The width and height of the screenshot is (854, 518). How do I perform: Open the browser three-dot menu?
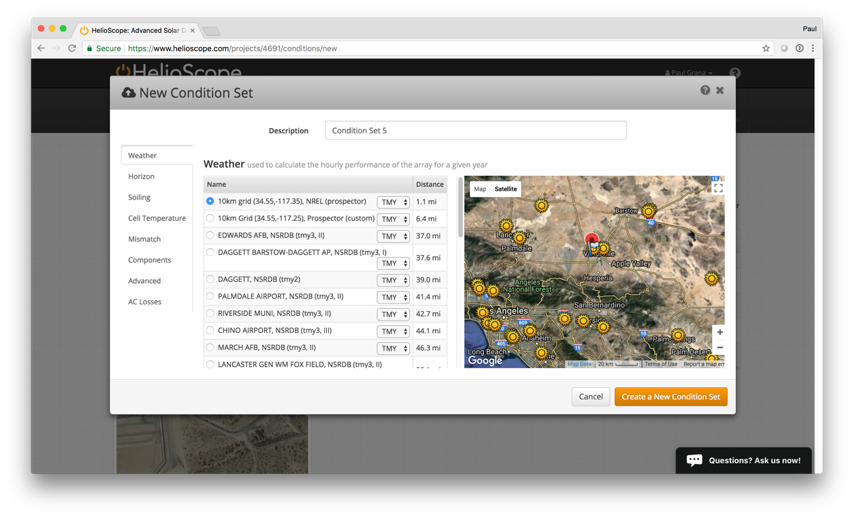813,48
